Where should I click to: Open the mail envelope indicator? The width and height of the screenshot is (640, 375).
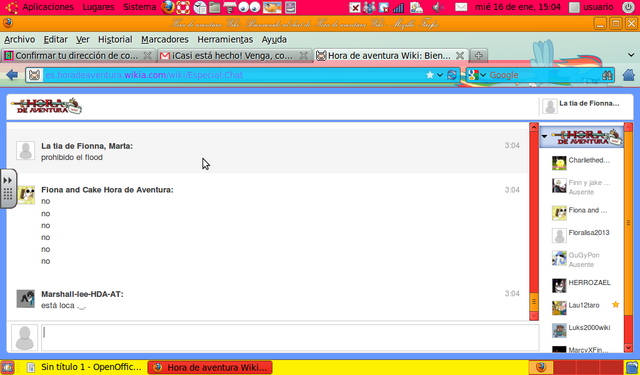(x=461, y=7)
